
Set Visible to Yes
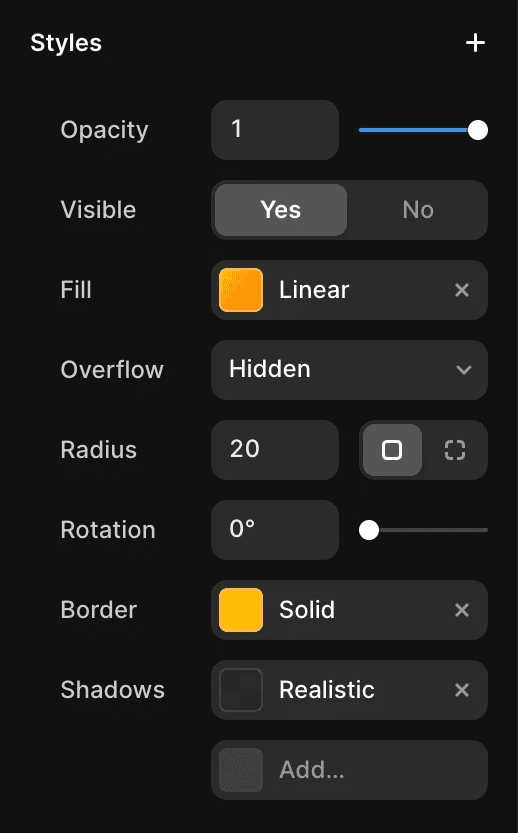click(x=281, y=210)
